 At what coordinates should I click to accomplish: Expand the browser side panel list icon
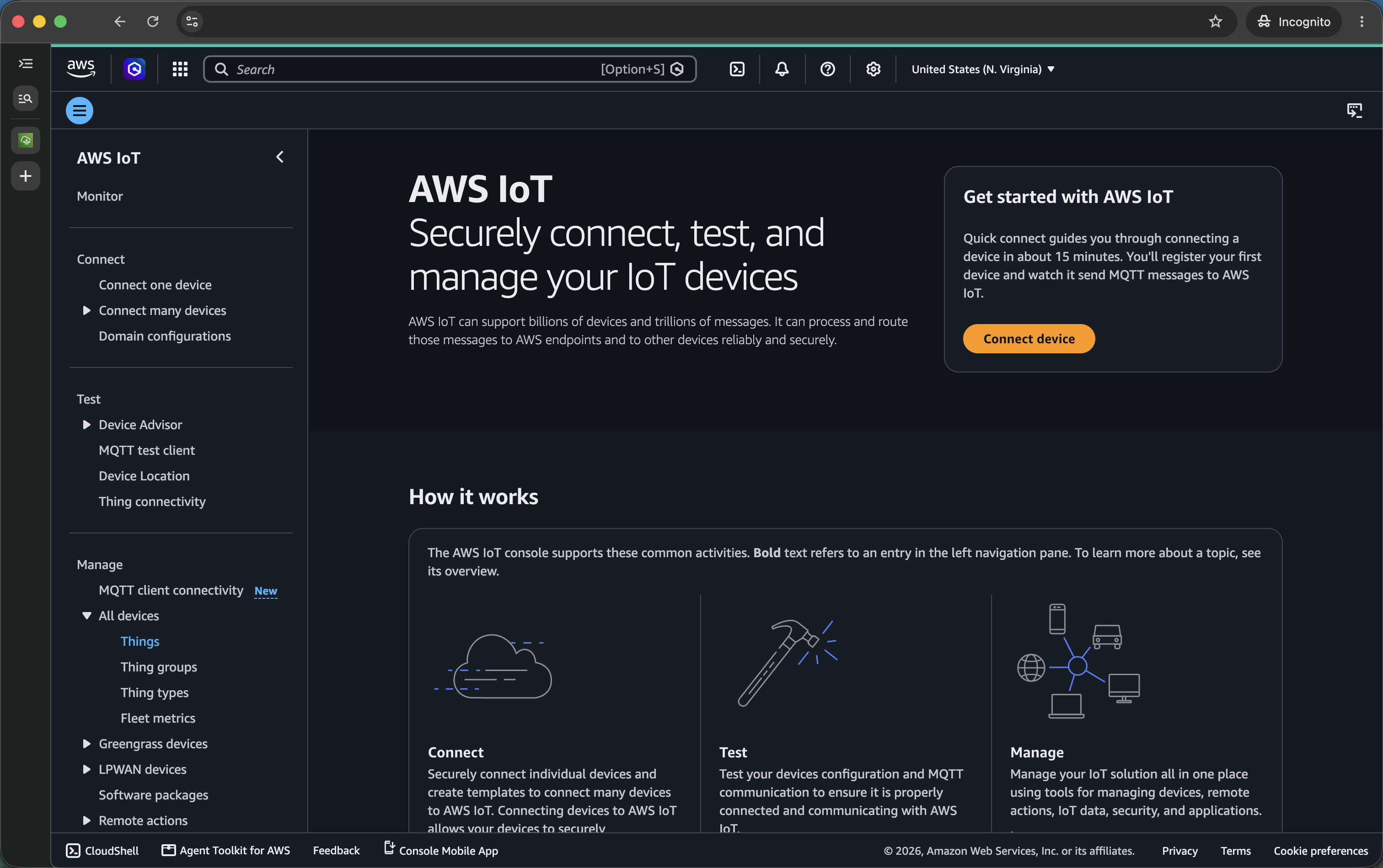[25, 64]
